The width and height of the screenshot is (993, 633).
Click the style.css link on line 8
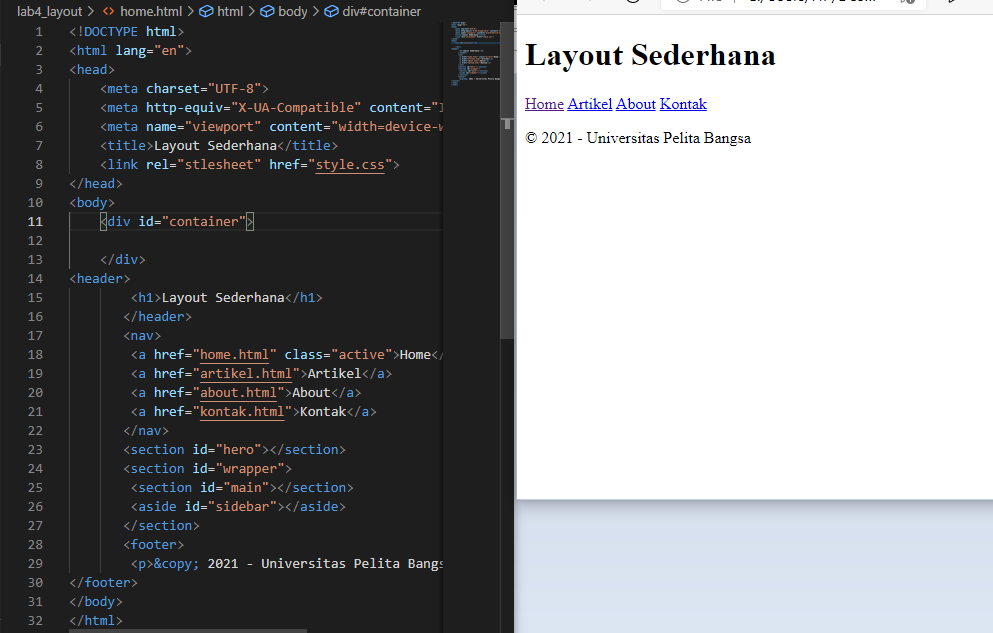[349, 164]
